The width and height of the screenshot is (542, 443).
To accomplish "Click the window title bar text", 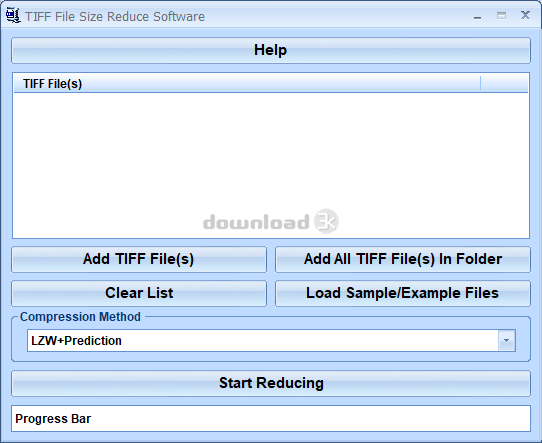I will pyautogui.click(x=115, y=17).
